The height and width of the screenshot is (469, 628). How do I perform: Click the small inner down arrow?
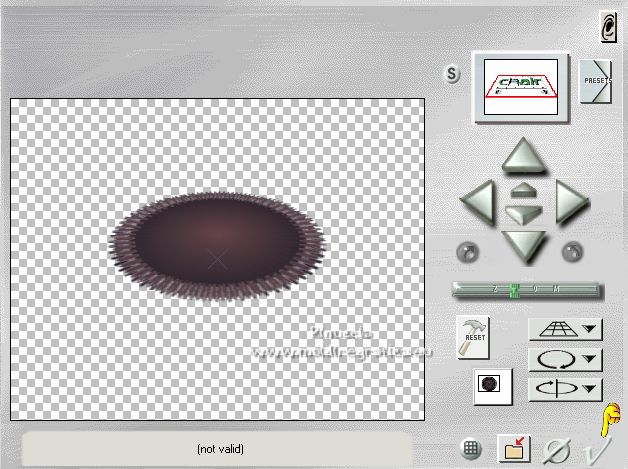pyautogui.click(x=523, y=214)
